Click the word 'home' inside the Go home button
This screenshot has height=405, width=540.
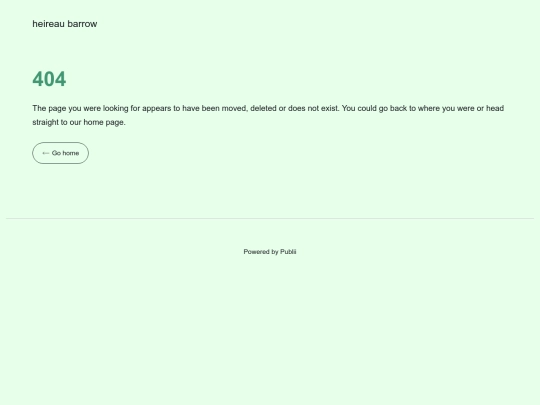(71, 153)
